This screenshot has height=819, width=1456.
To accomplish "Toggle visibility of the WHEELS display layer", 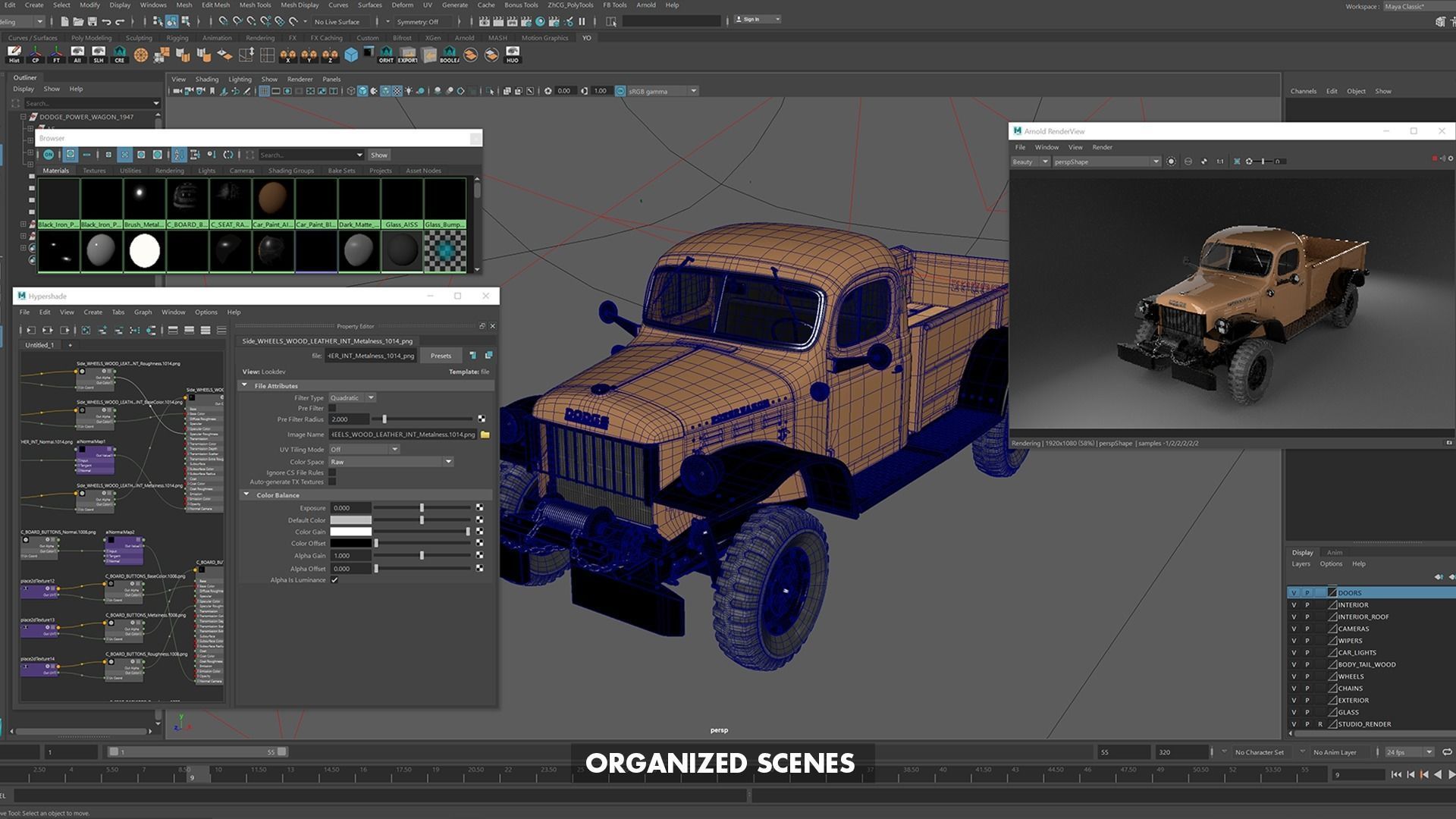I will [x=1294, y=676].
